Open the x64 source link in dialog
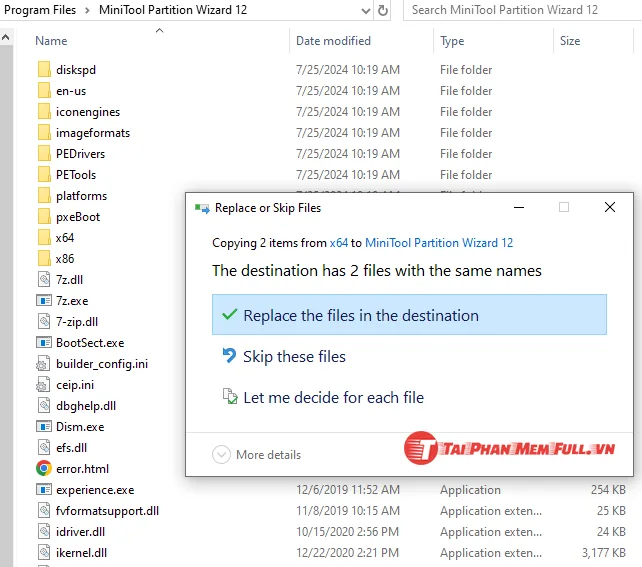This screenshot has height=567, width=642. click(x=339, y=243)
